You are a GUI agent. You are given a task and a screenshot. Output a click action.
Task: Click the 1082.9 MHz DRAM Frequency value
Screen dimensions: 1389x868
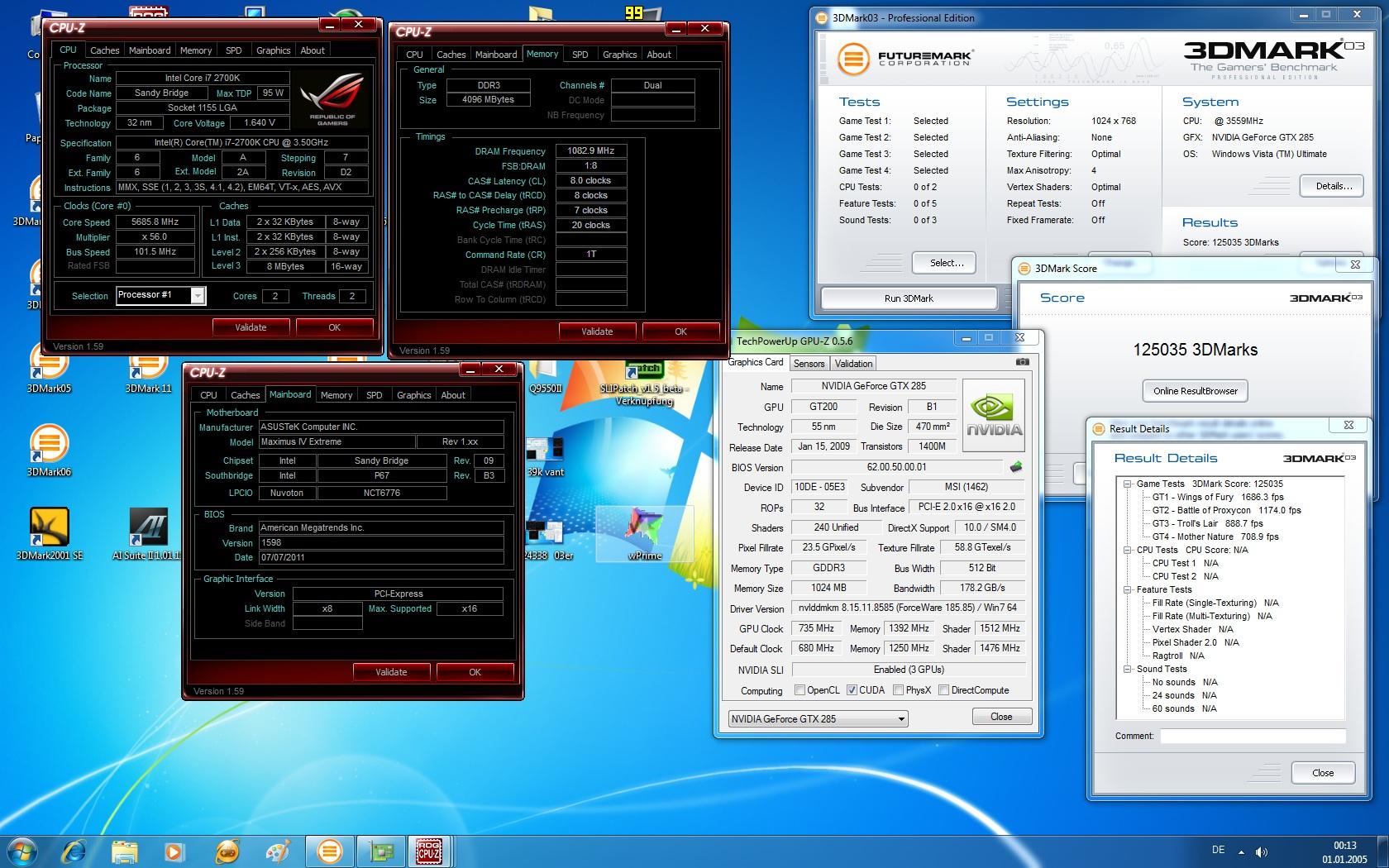[x=591, y=151]
